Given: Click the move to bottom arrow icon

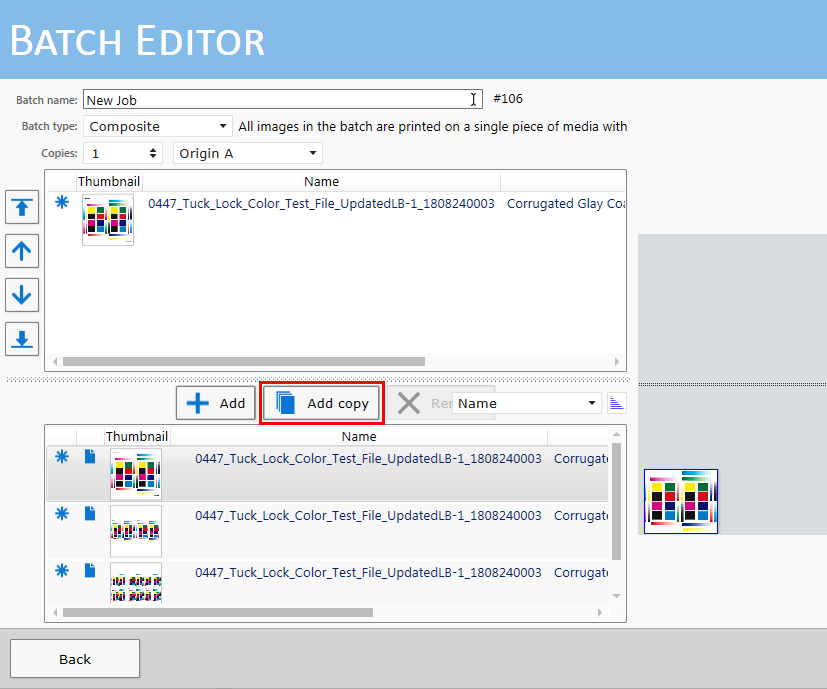Looking at the screenshot, I should pyautogui.click(x=21, y=338).
